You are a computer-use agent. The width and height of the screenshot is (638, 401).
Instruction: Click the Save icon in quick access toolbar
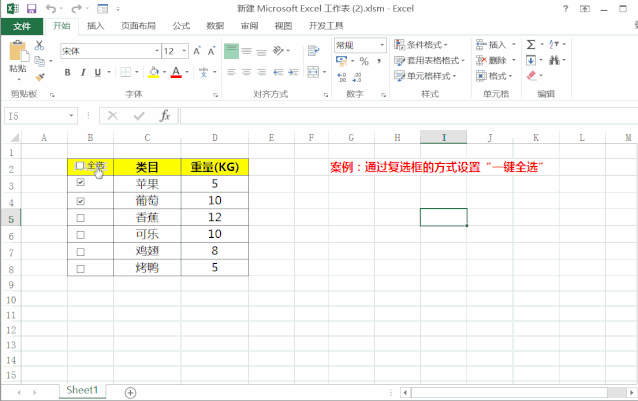click(x=31, y=9)
